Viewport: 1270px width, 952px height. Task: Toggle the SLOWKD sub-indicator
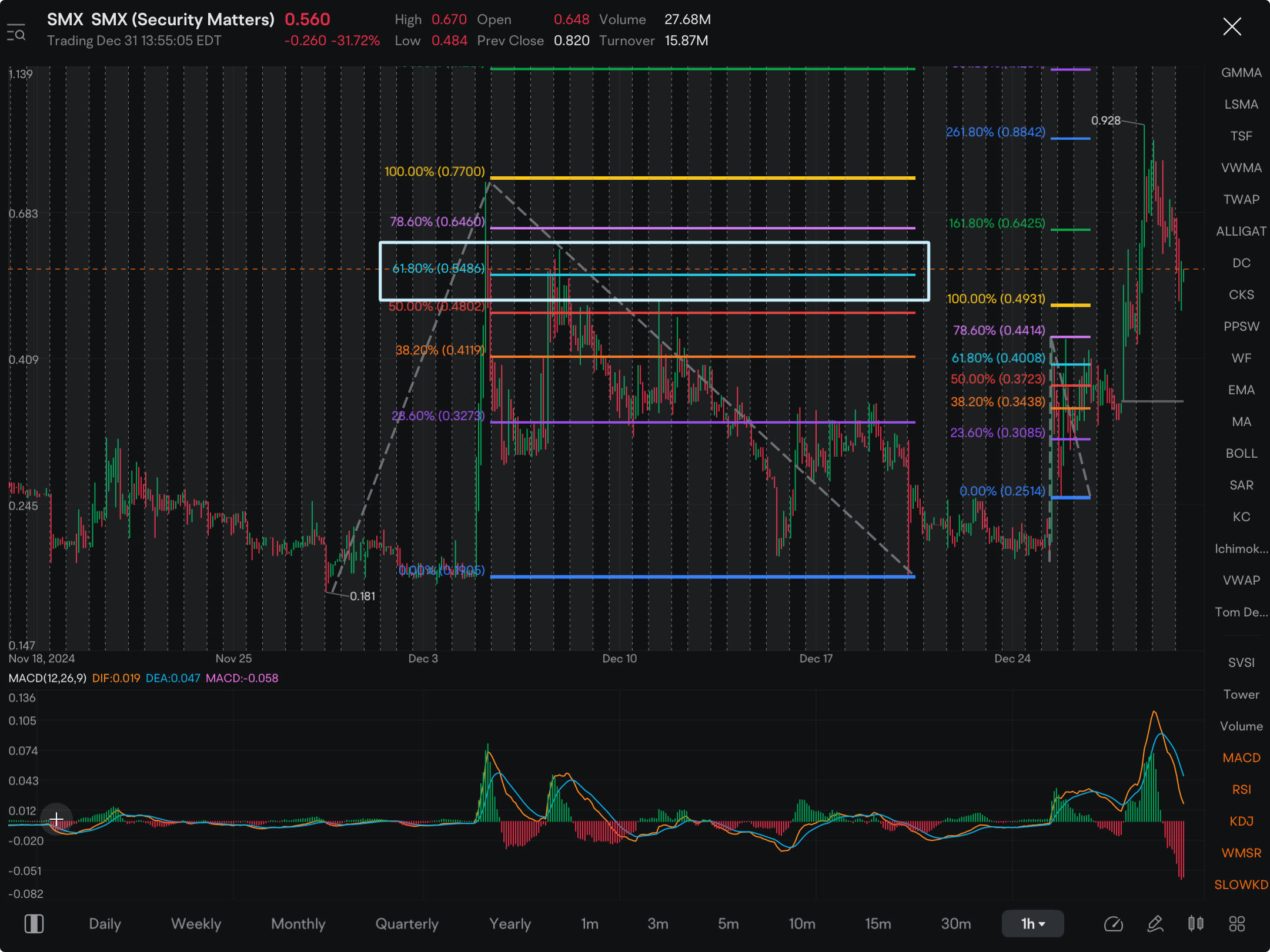[x=1241, y=885]
